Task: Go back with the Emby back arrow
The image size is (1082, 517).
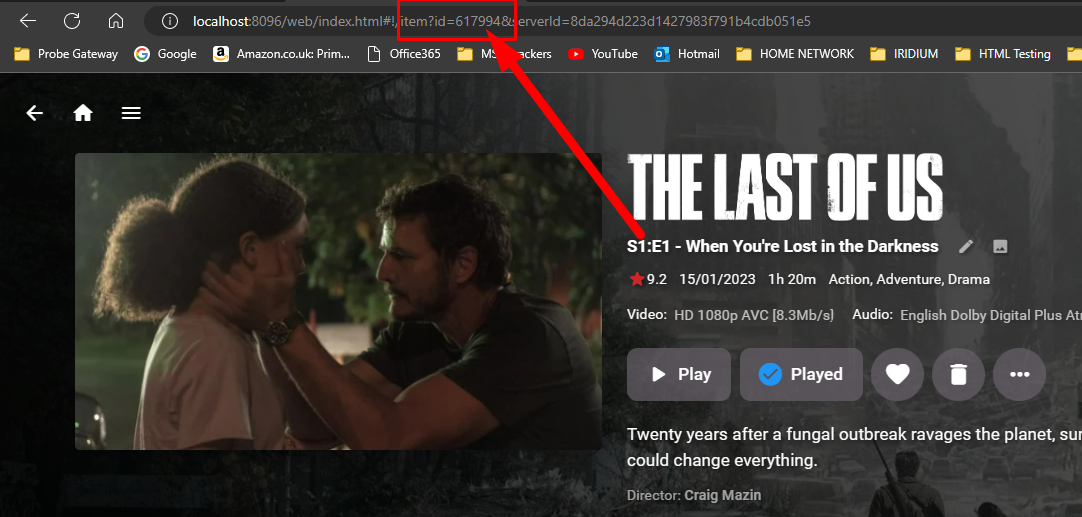Action: pyautogui.click(x=35, y=113)
